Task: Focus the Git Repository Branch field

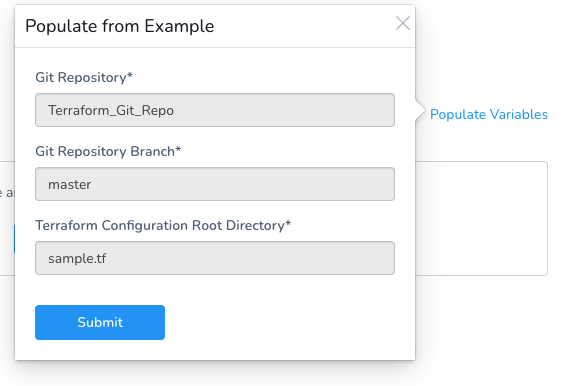Action: point(215,184)
